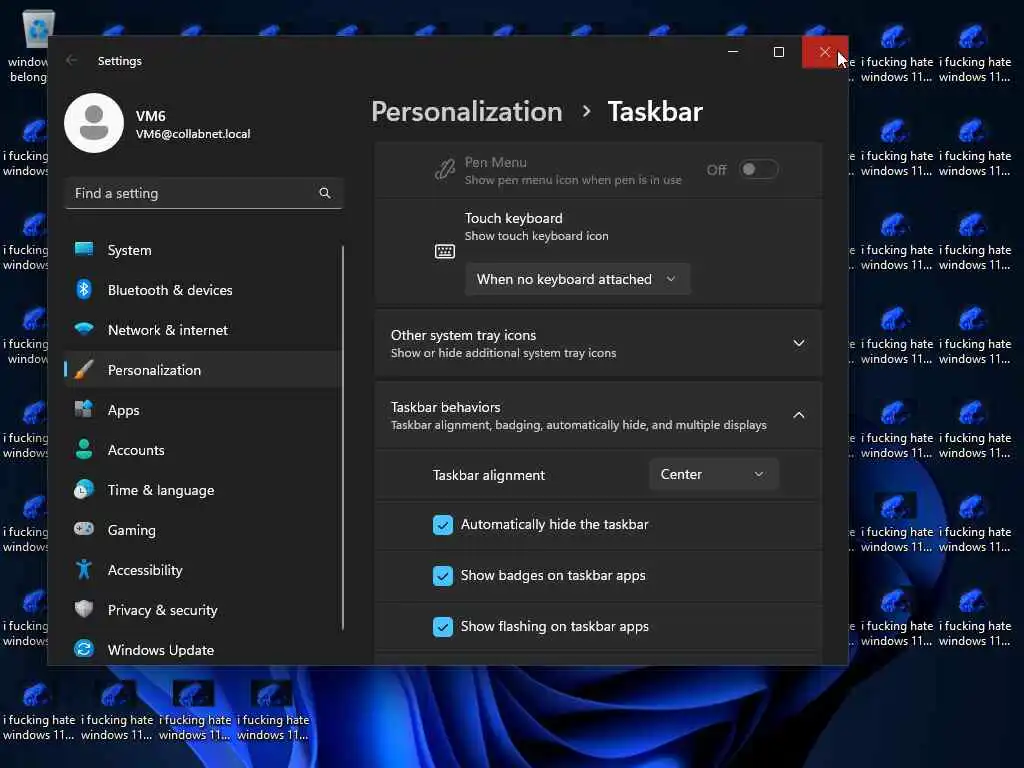Select Personalization category
The image size is (1024, 768).
203,370
